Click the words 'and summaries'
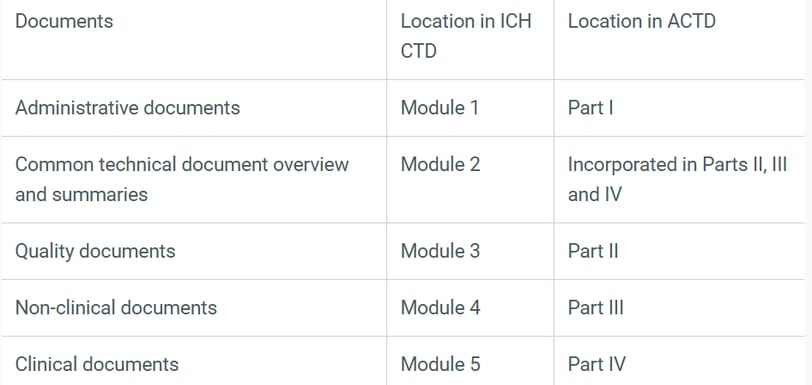Image resolution: width=812 pixels, height=385 pixels. [x=81, y=194]
